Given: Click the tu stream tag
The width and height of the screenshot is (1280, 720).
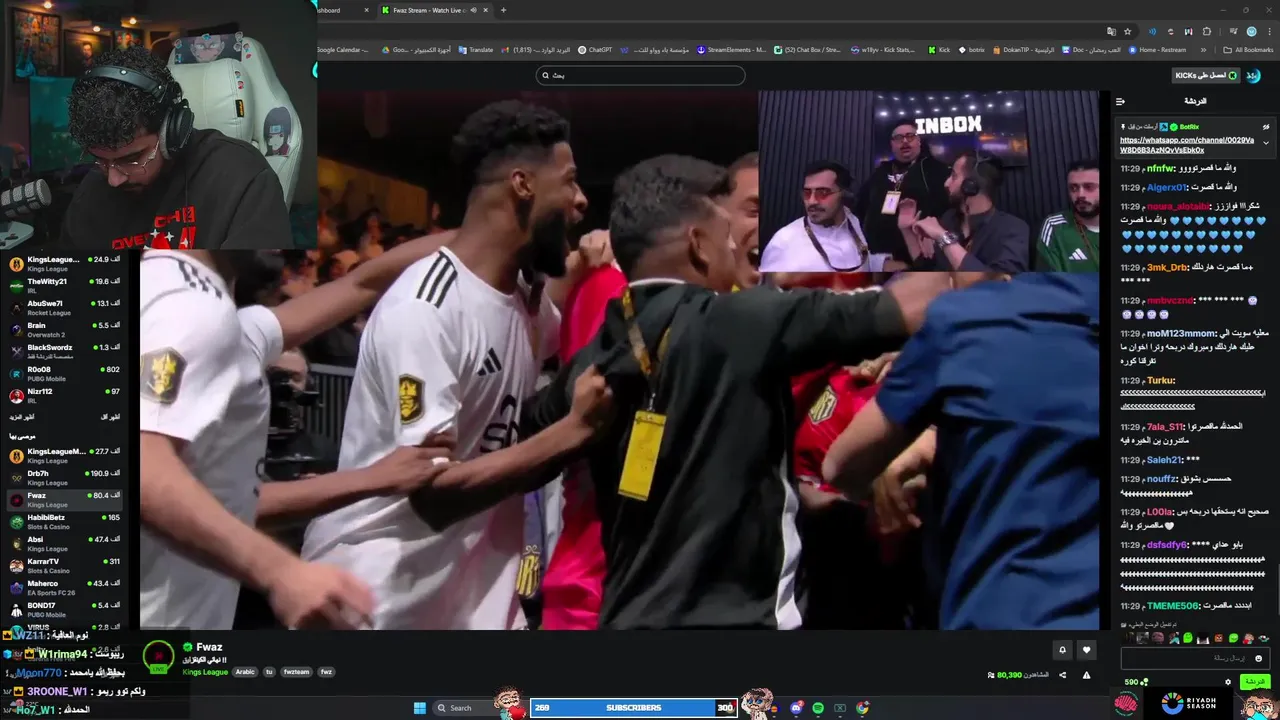Looking at the screenshot, I should [269, 672].
